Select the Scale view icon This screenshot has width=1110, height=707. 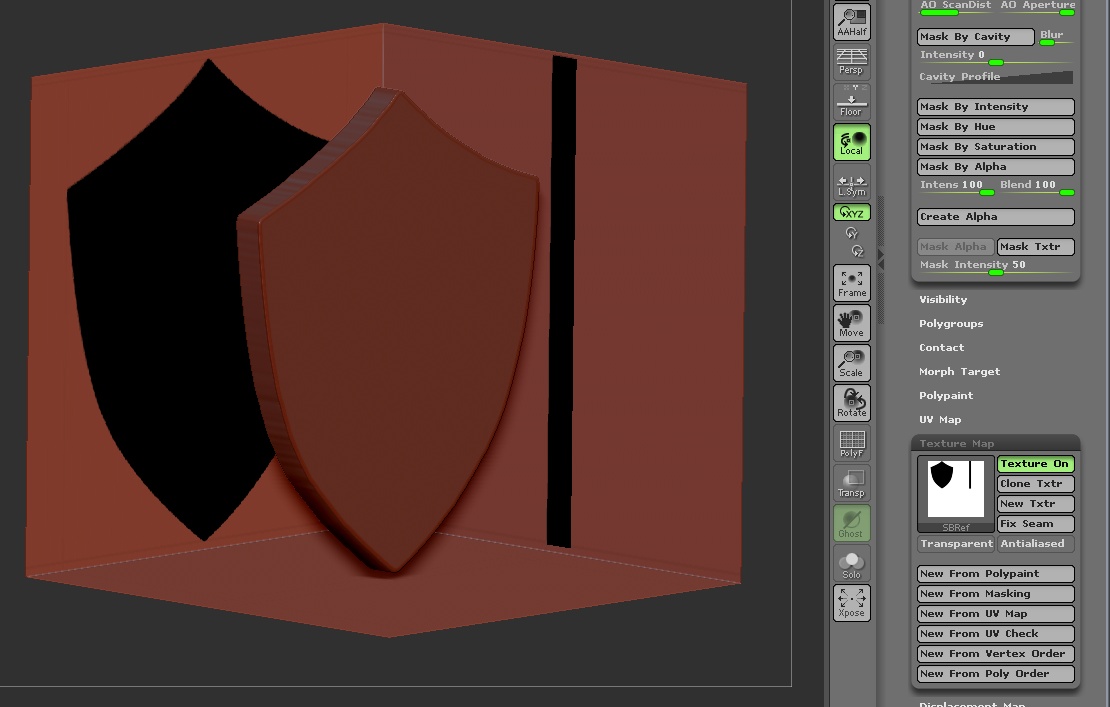click(852, 363)
